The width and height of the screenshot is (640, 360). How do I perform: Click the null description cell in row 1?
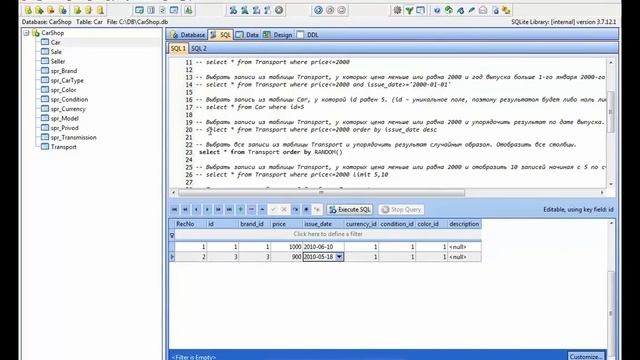coord(464,247)
